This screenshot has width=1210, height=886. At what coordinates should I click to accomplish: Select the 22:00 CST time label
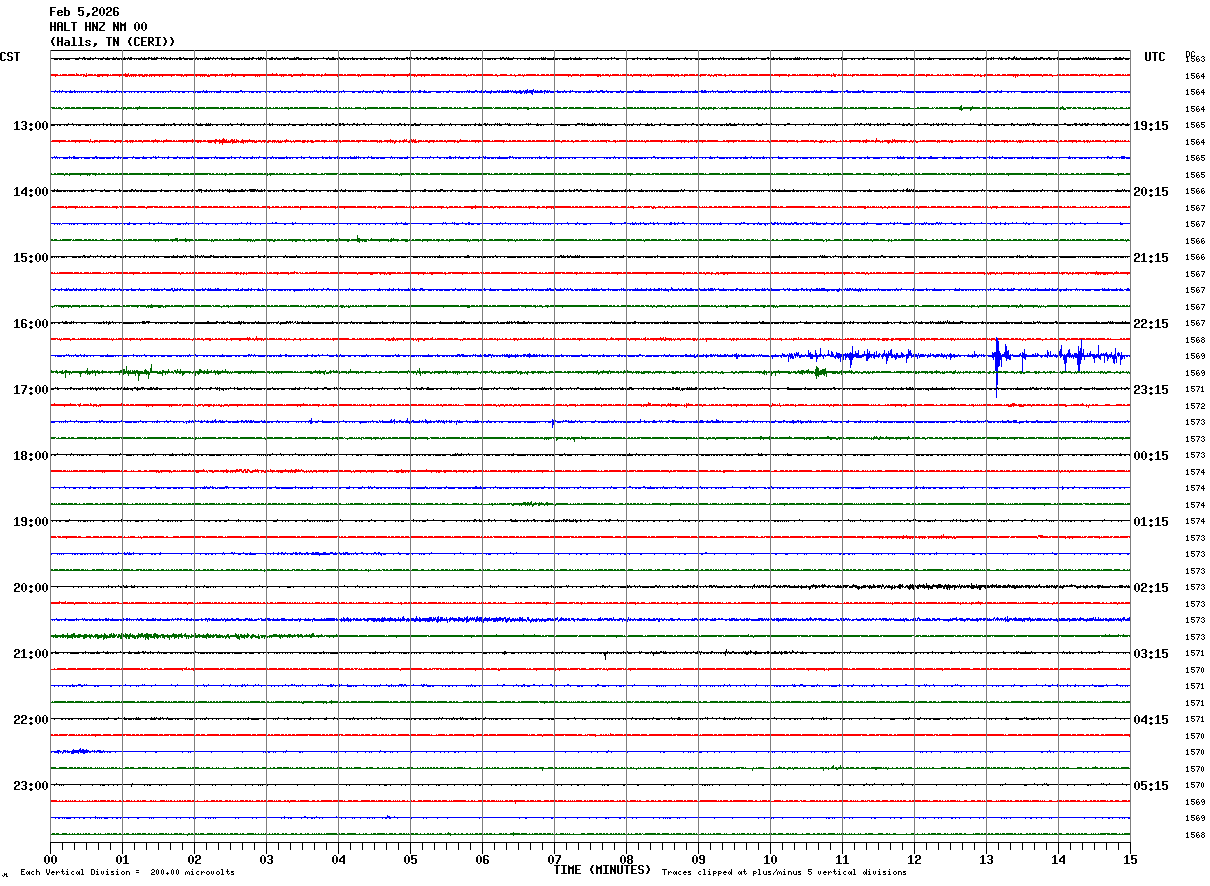click(x=31, y=720)
